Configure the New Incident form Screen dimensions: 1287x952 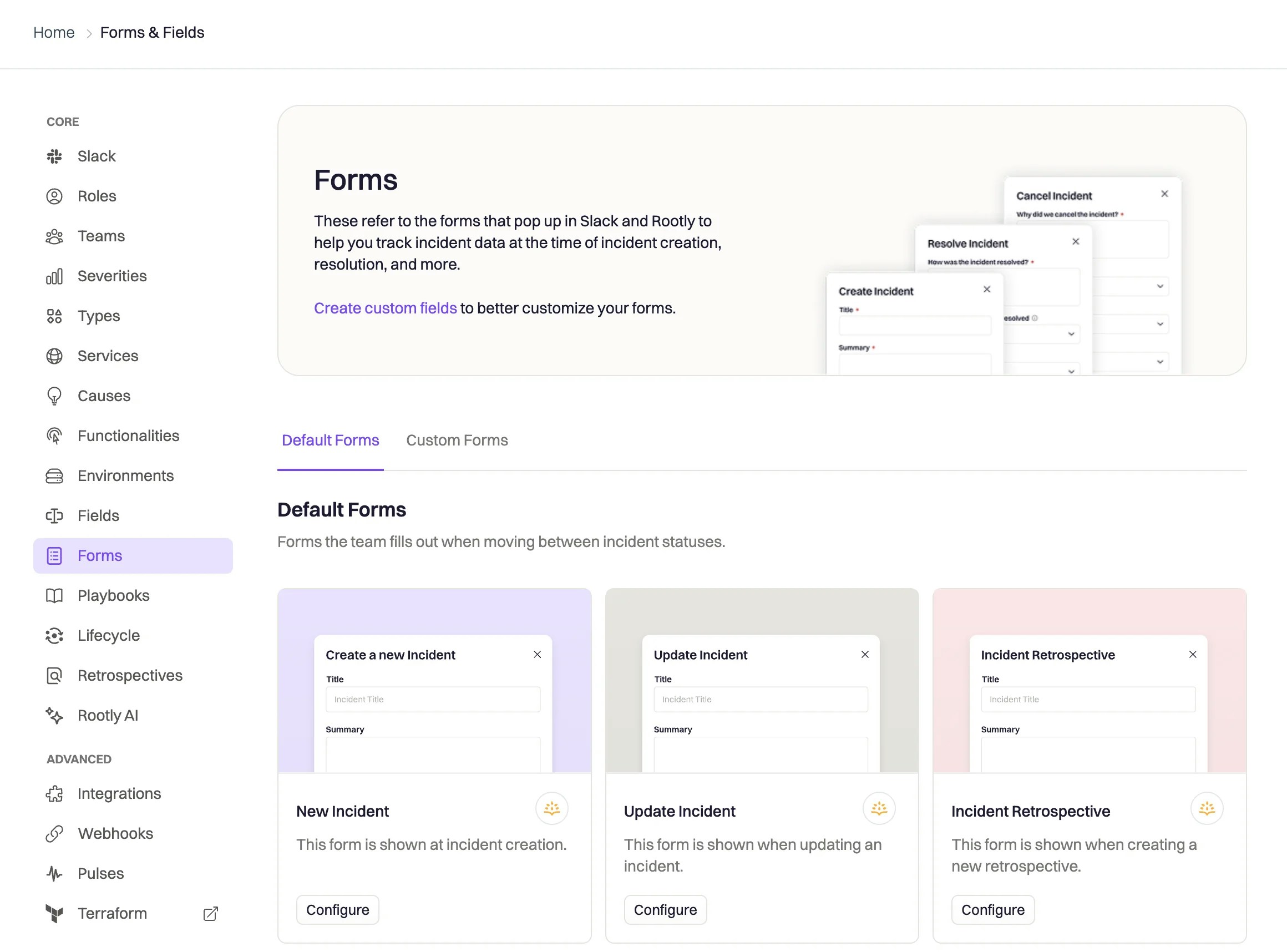338,910
